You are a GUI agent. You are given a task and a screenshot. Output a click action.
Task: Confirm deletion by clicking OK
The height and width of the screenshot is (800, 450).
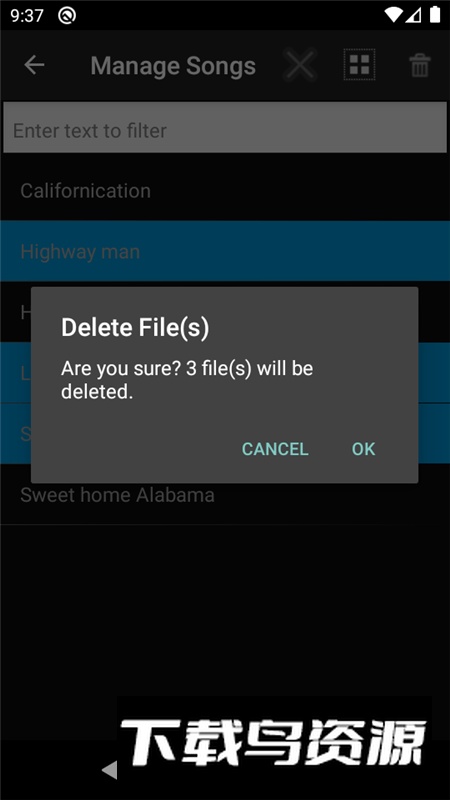(363, 449)
